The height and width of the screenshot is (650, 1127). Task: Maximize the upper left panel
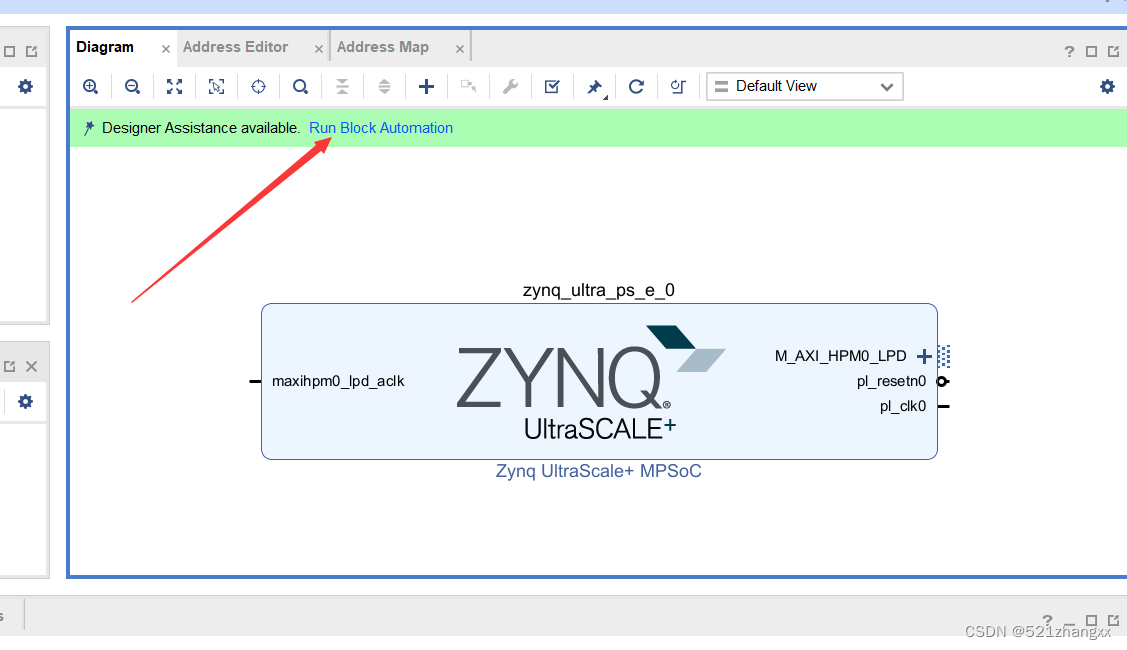9,52
